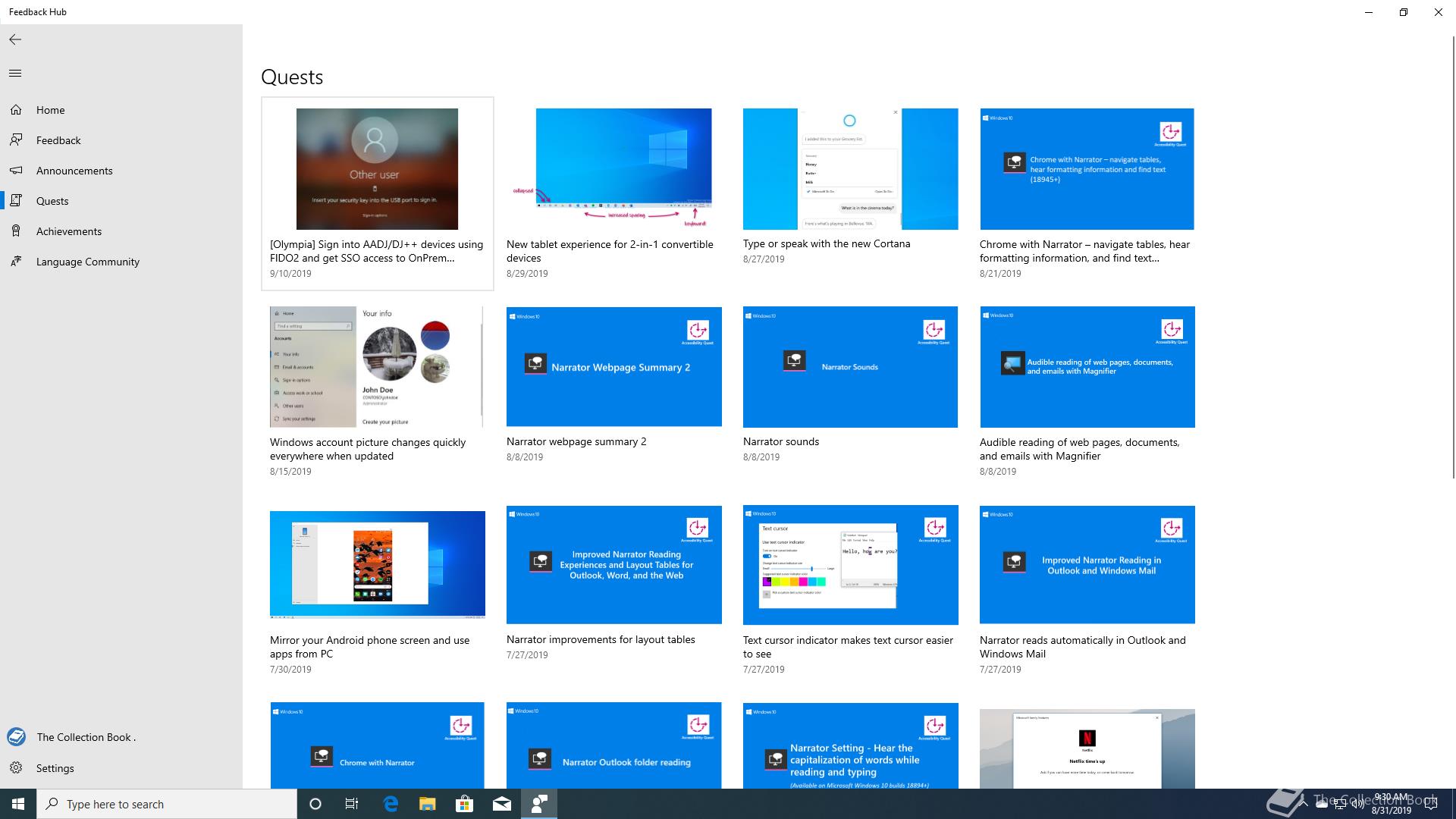The height and width of the screenshot is (819, 1456).
Task: Click 'Narrator webpage summary 2' title
Action: click(576, 441)
